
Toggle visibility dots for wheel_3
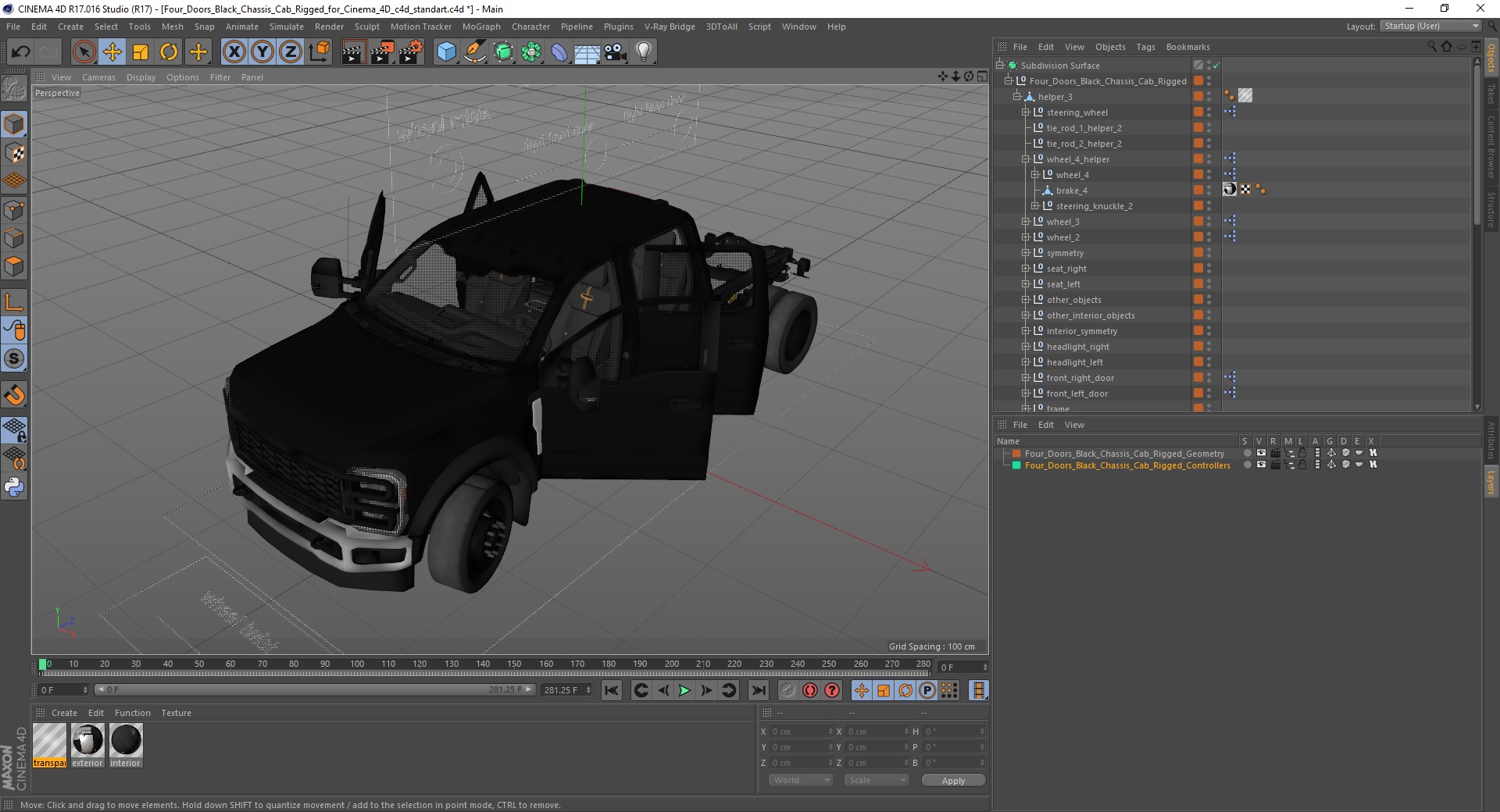click(1209, 222)
